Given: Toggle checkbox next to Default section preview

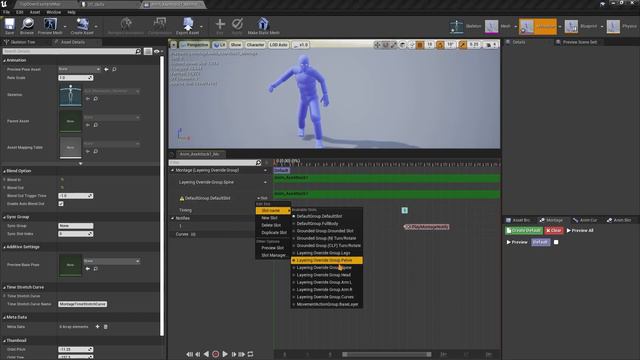Looking at the screenshot, I should (x=556, y=242).
